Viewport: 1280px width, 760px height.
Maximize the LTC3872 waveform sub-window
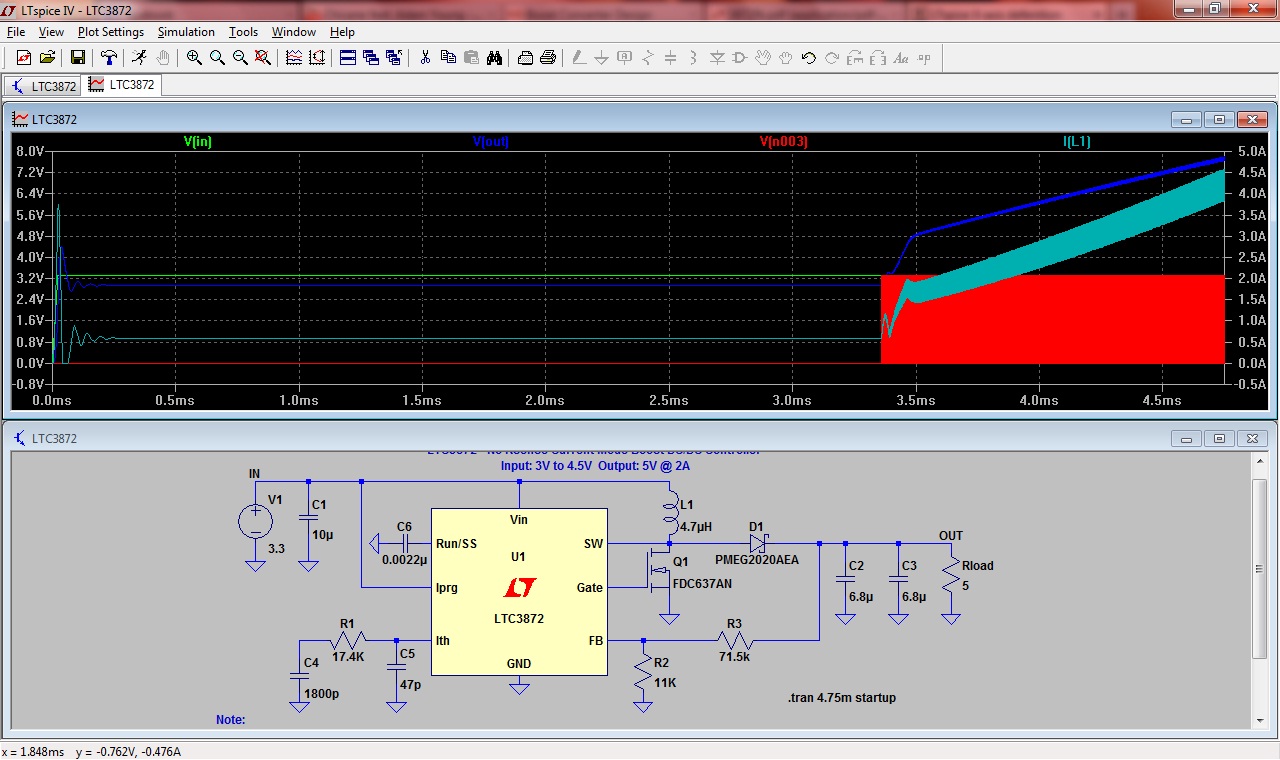click(x=1219, y=119)
